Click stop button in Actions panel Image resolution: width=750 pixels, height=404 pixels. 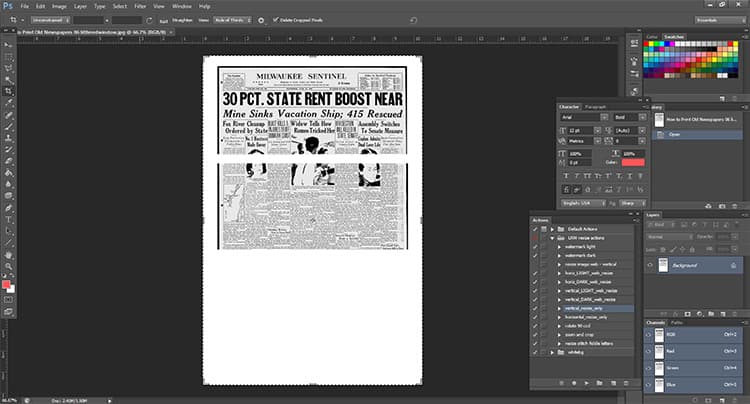(x=562, y=383)
